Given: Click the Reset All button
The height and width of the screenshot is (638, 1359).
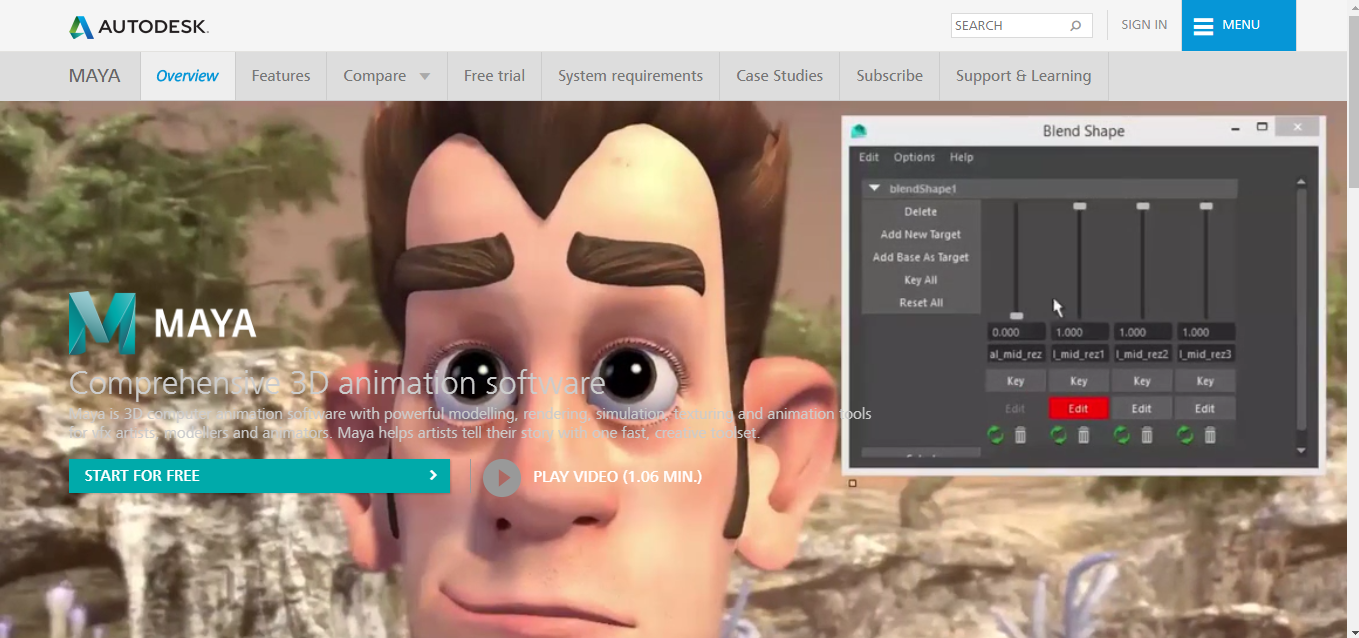Looking at the screenshot, I should click(x=921, y=303).
